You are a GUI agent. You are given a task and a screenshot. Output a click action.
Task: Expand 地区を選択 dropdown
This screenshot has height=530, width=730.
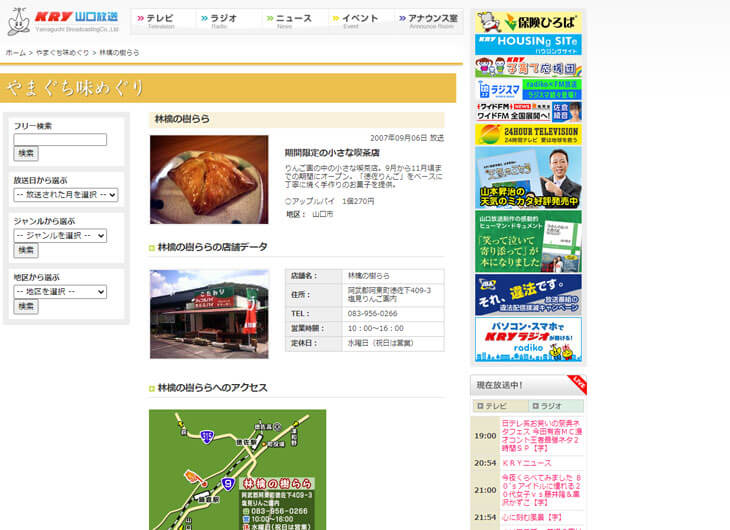coord(60,292)
